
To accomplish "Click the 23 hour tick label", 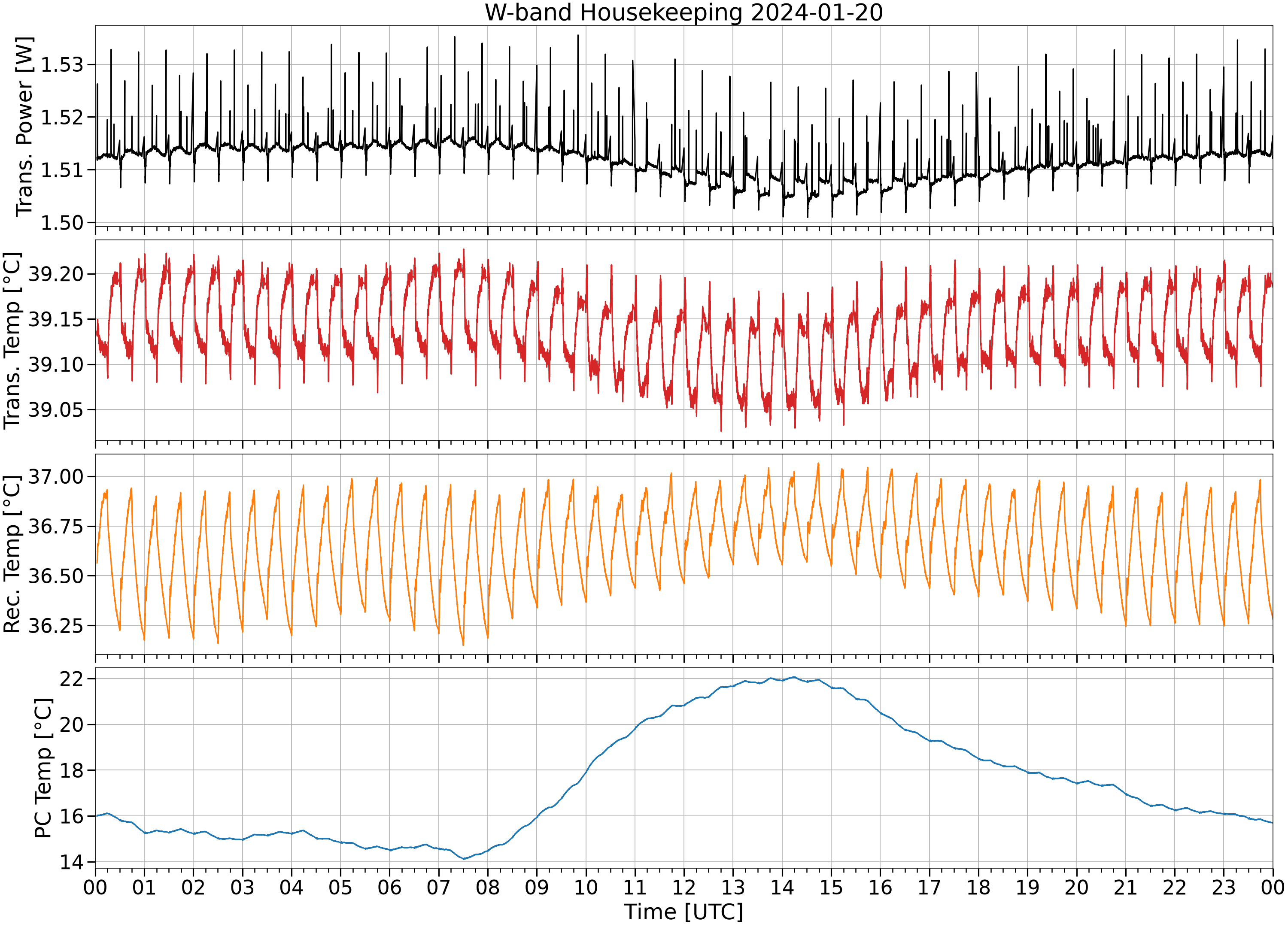I will coord(1224,887).
